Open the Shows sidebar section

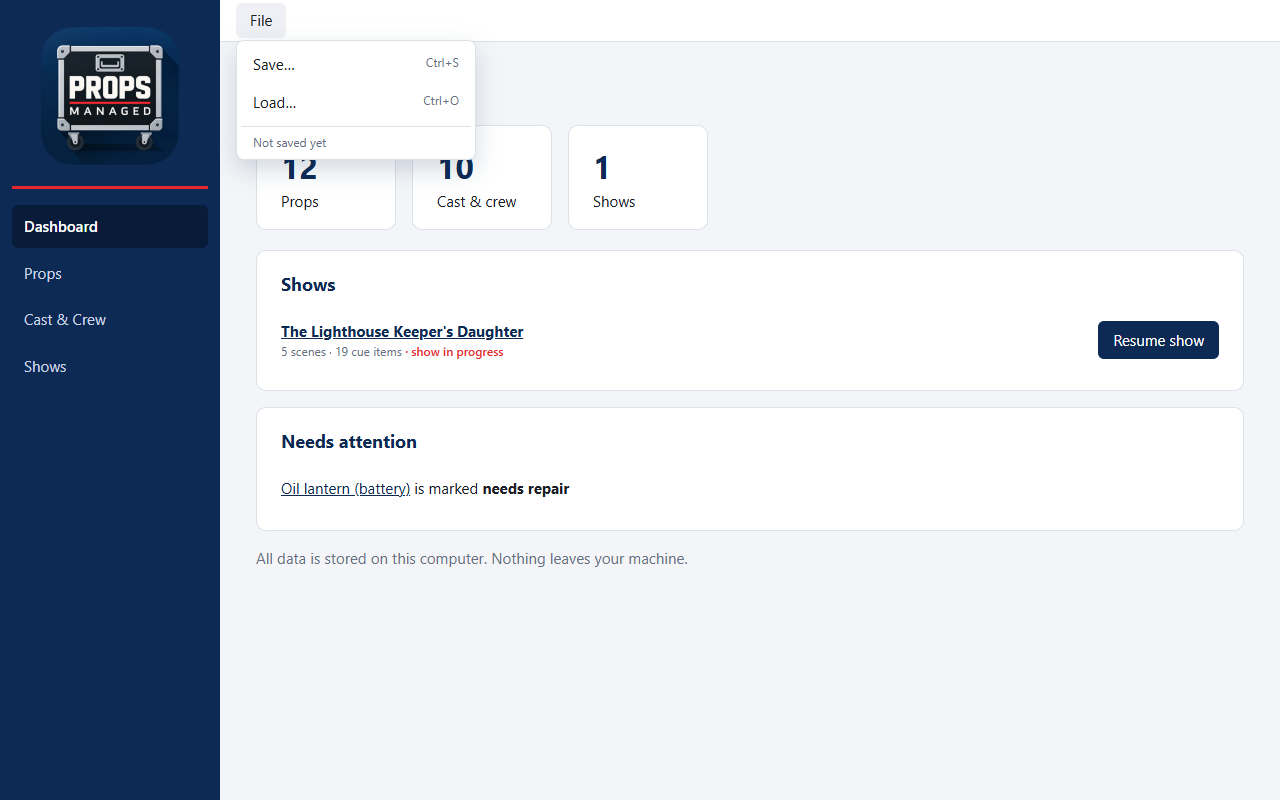110,367
